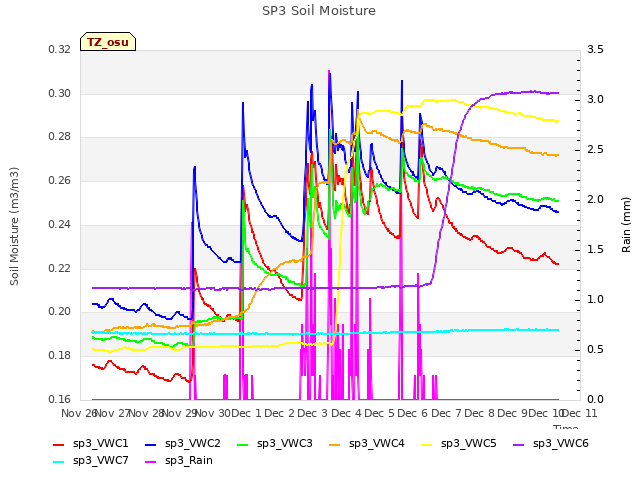Click the Rain (mm) axis label

pyautogui.click(x=626, y=225)
